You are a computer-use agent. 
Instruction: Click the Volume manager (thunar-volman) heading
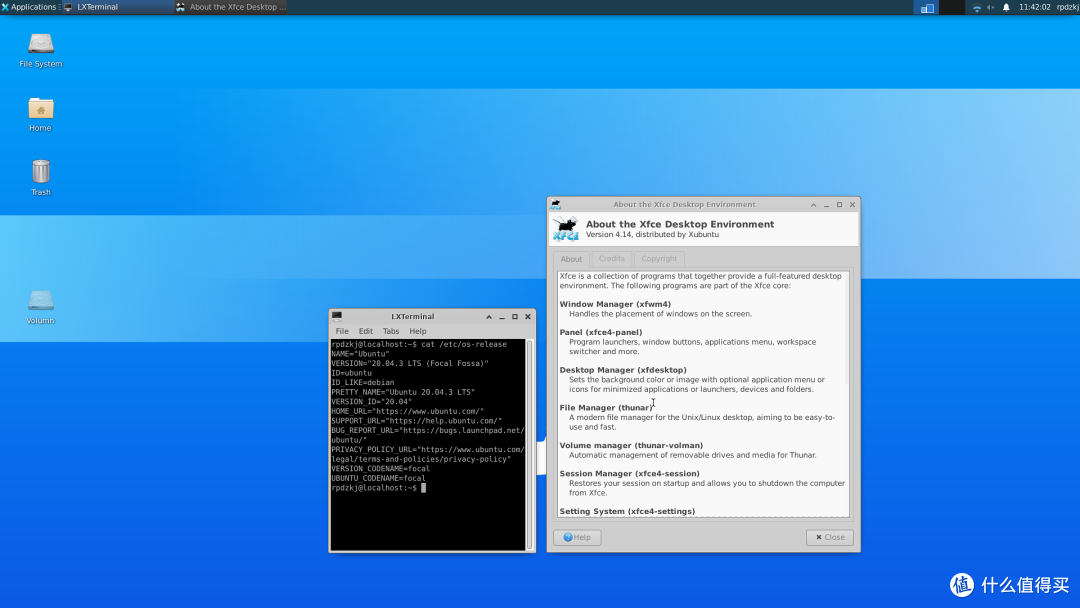click(x=631, y=445)
